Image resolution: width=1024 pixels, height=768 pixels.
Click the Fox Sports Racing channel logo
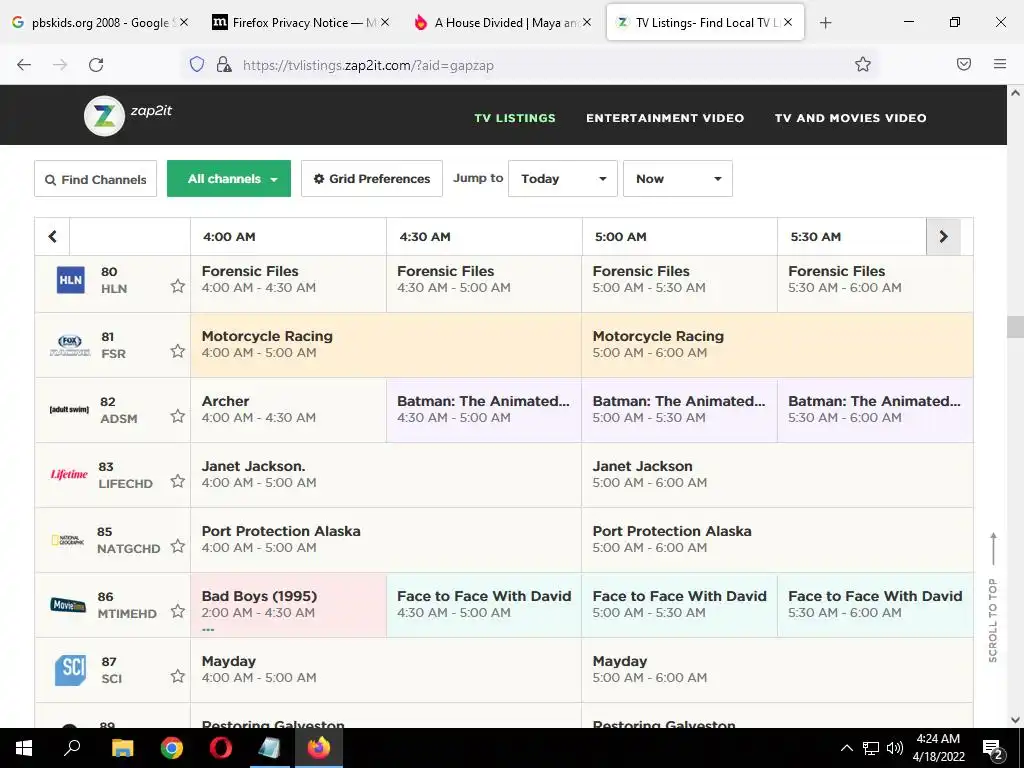[70, 345]
